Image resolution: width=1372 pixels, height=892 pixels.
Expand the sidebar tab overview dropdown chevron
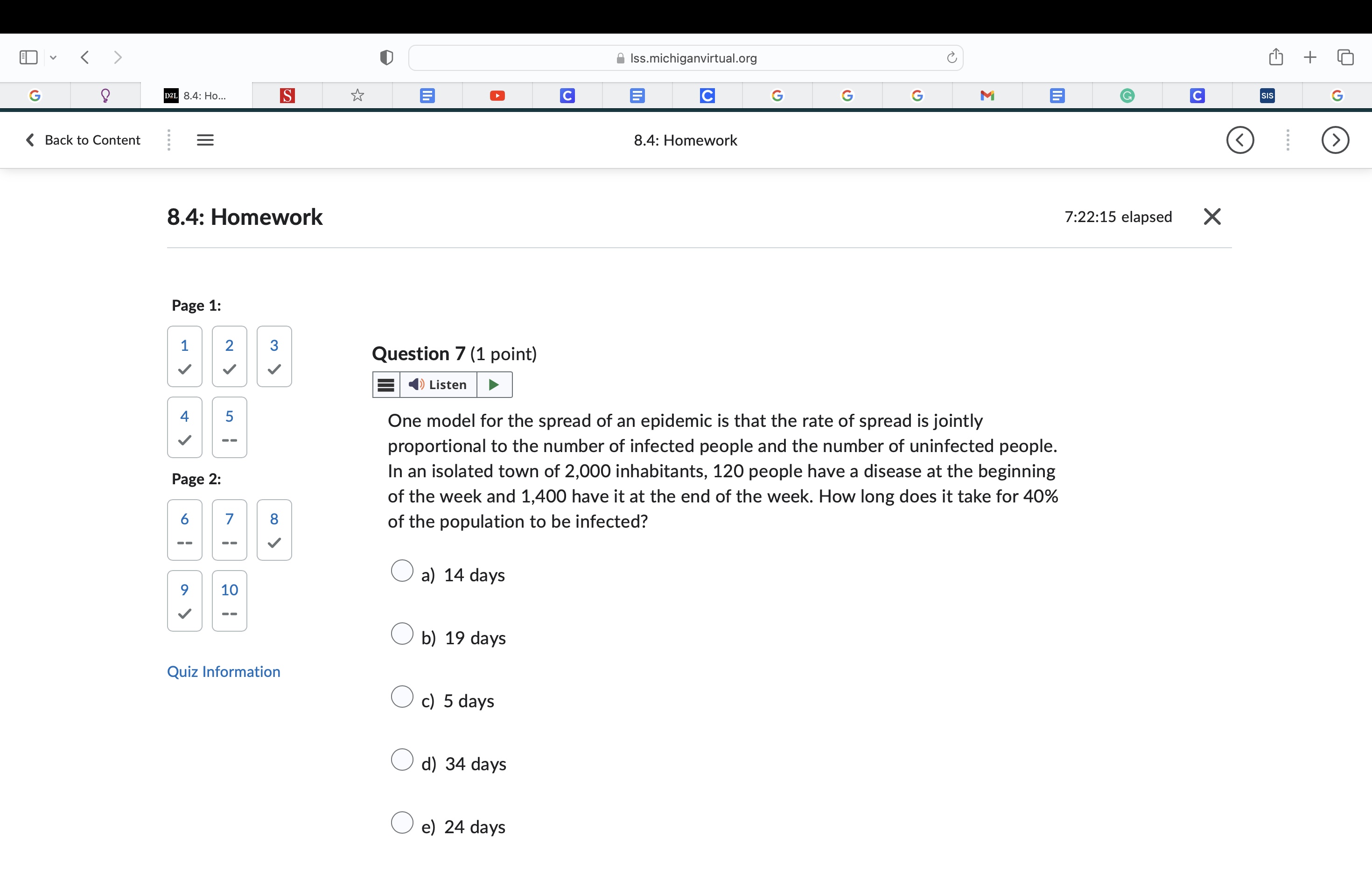(x=54, y=57)
